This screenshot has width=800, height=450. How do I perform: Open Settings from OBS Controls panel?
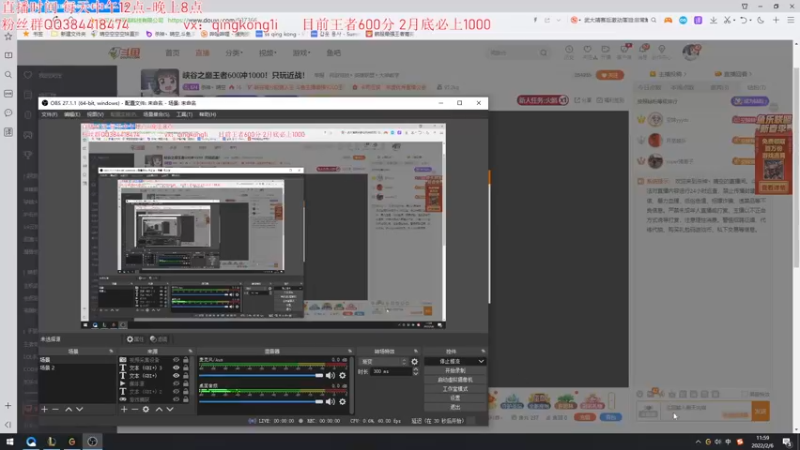click(455, 398)
